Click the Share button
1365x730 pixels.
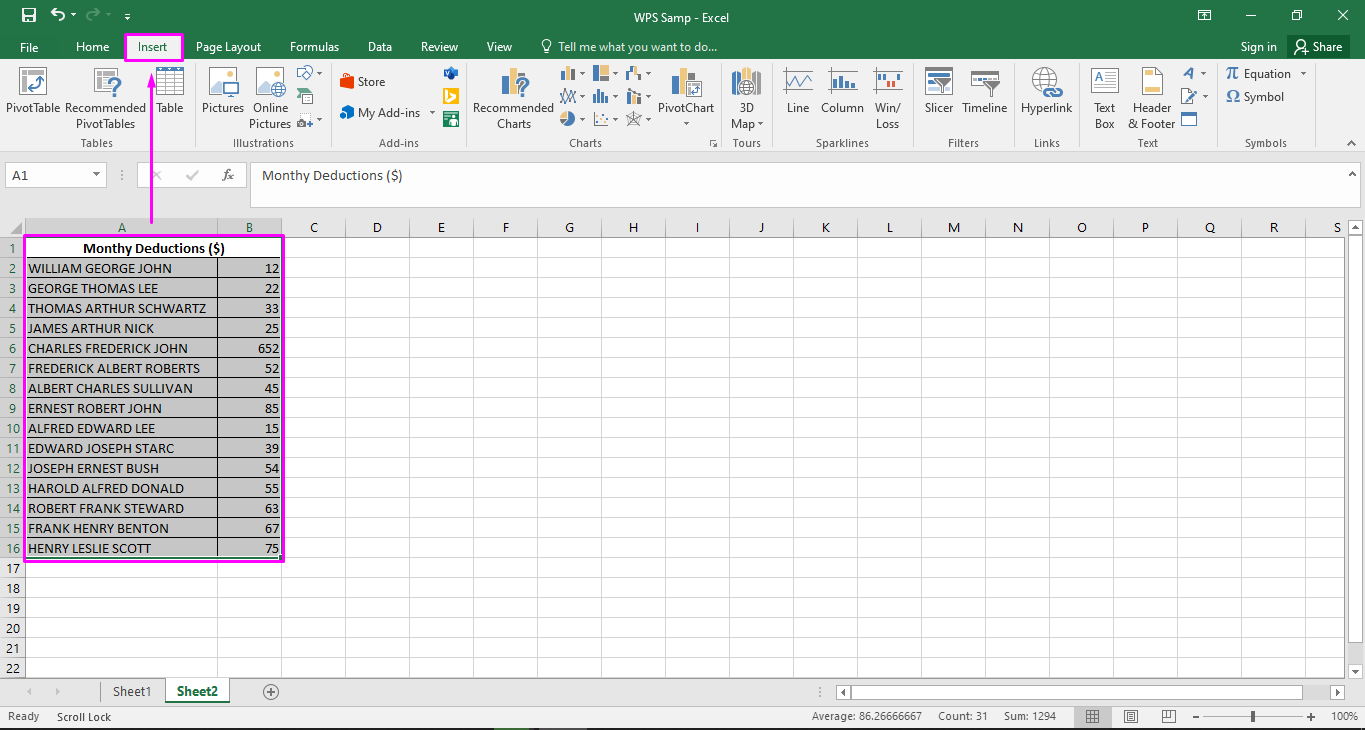pyautogui.click(x=1319, y=46)
